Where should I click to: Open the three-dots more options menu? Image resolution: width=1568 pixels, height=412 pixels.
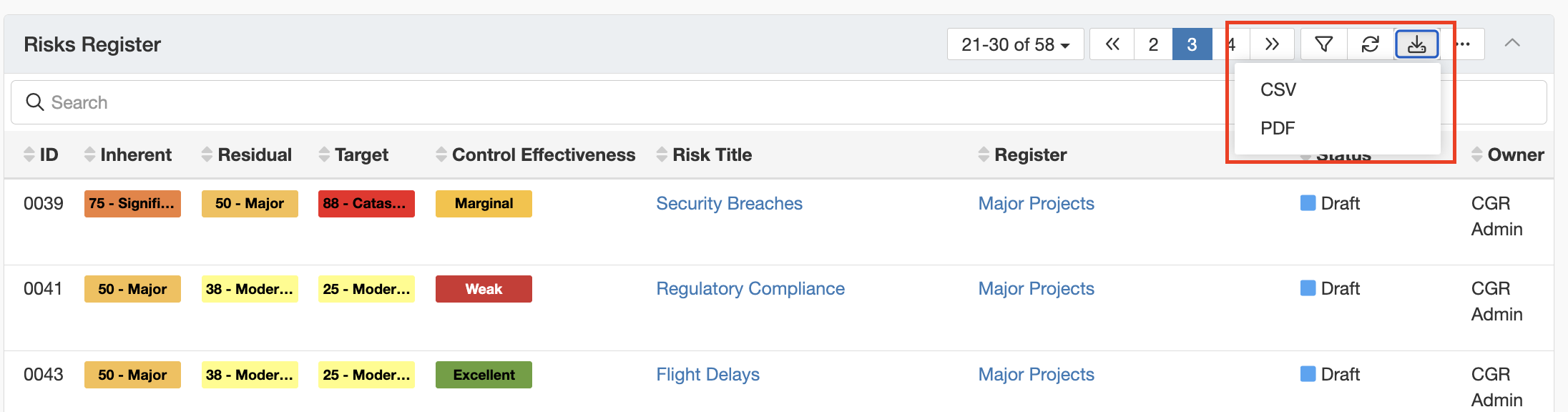point(1463,44)
